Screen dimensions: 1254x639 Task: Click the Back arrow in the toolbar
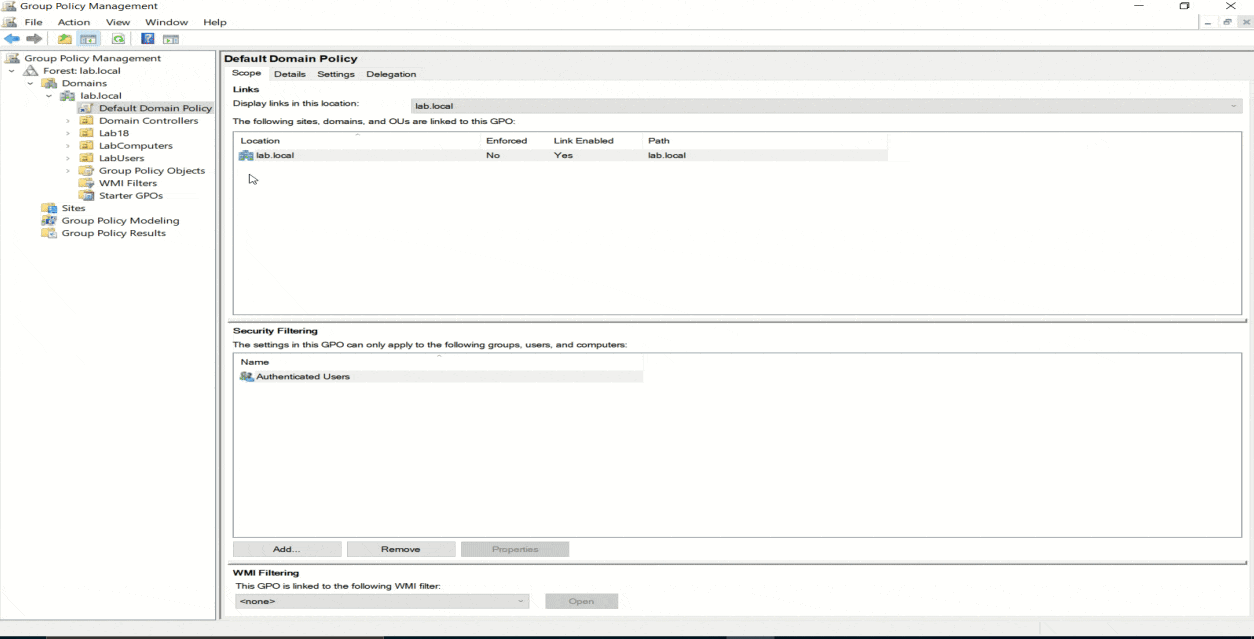tap(12, 39)
